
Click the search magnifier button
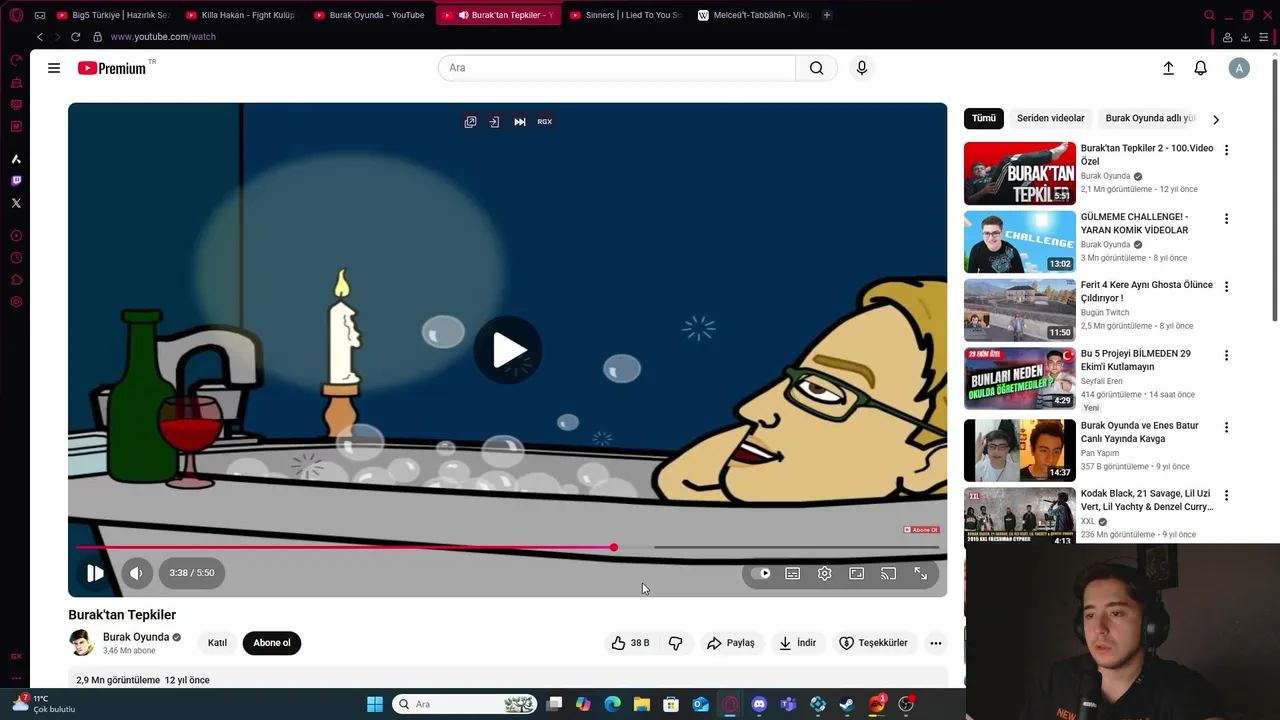(x=816, y=68)
